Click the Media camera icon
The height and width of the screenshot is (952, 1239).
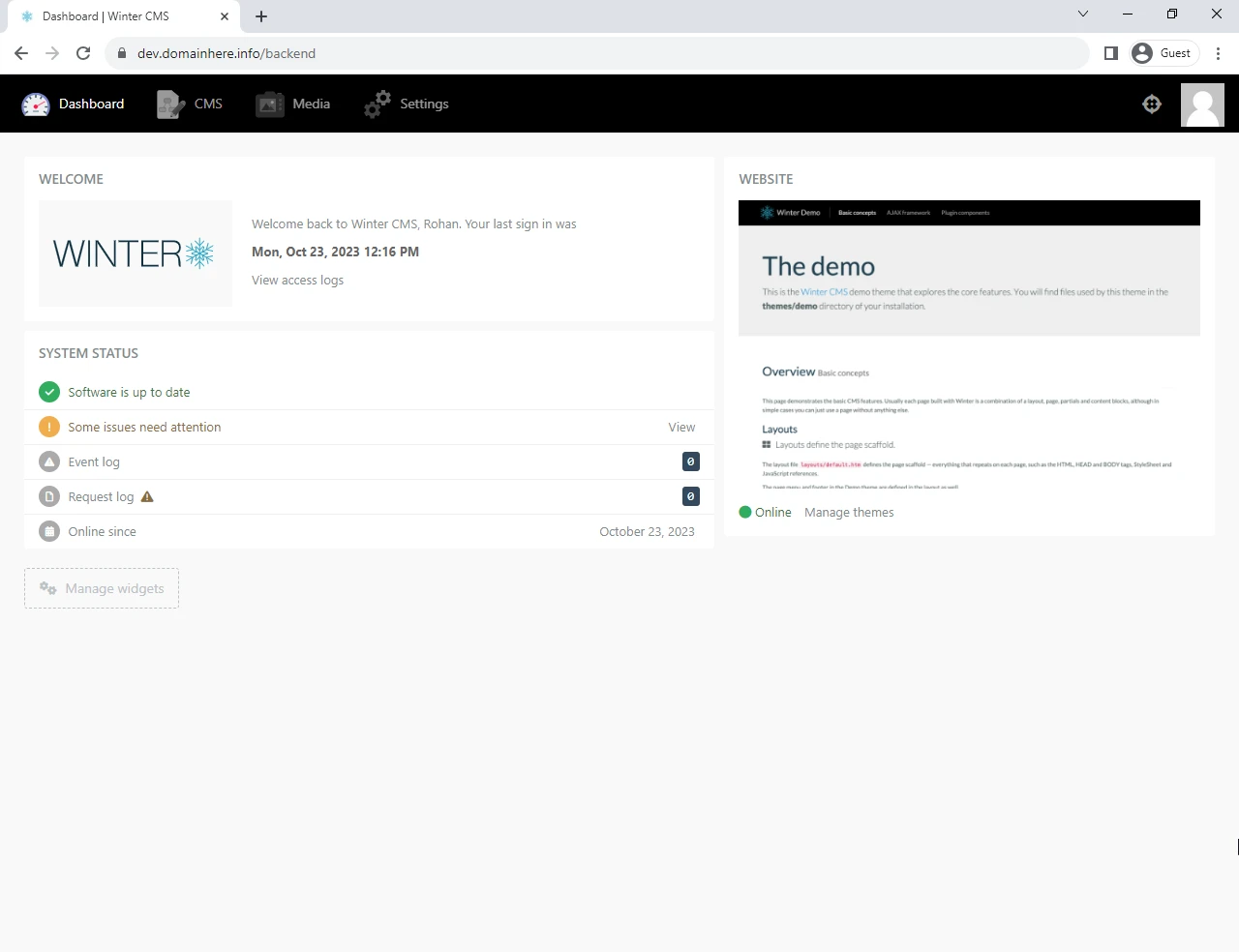[269, 104]
